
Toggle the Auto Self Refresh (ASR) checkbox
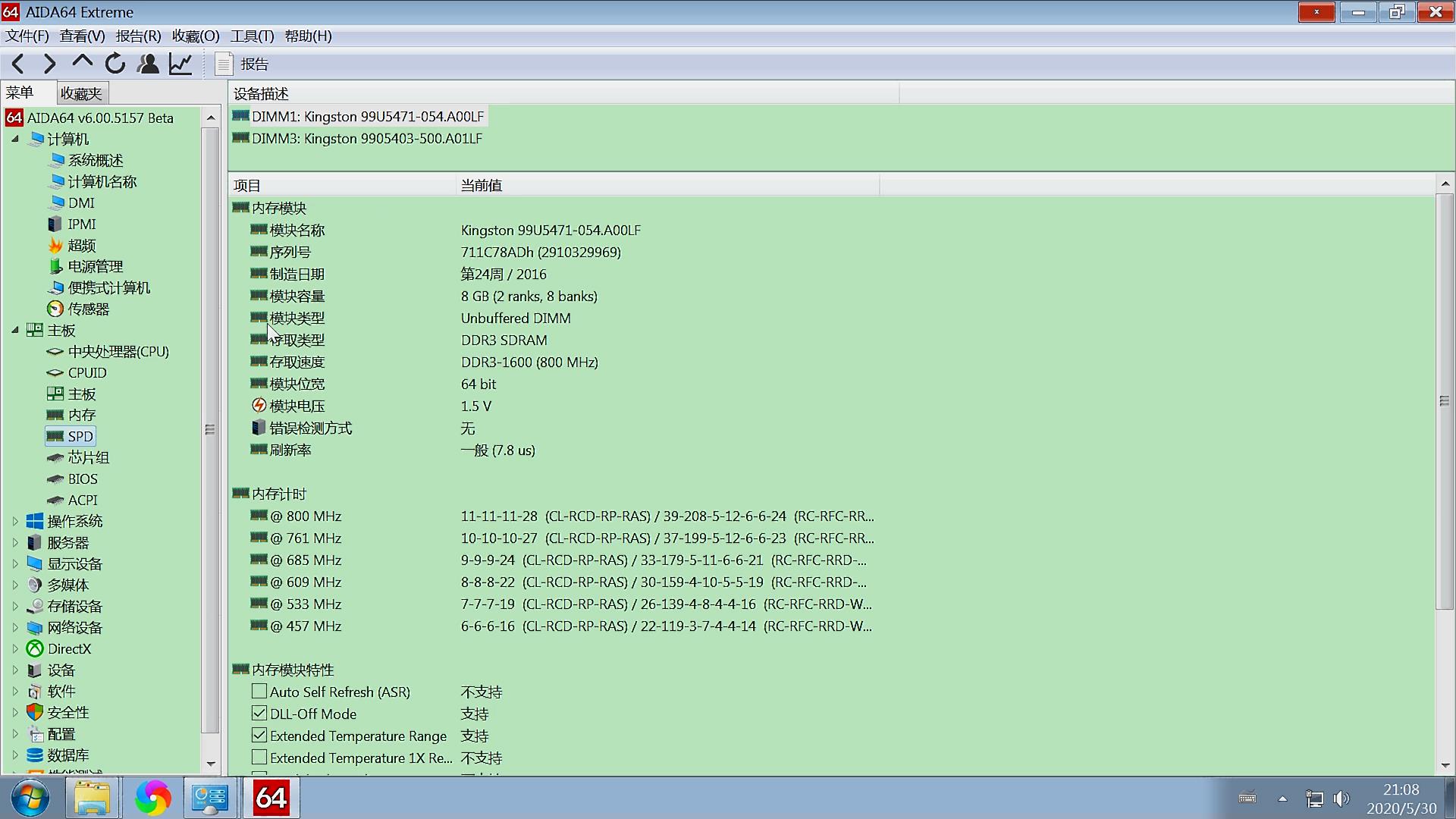259,692
